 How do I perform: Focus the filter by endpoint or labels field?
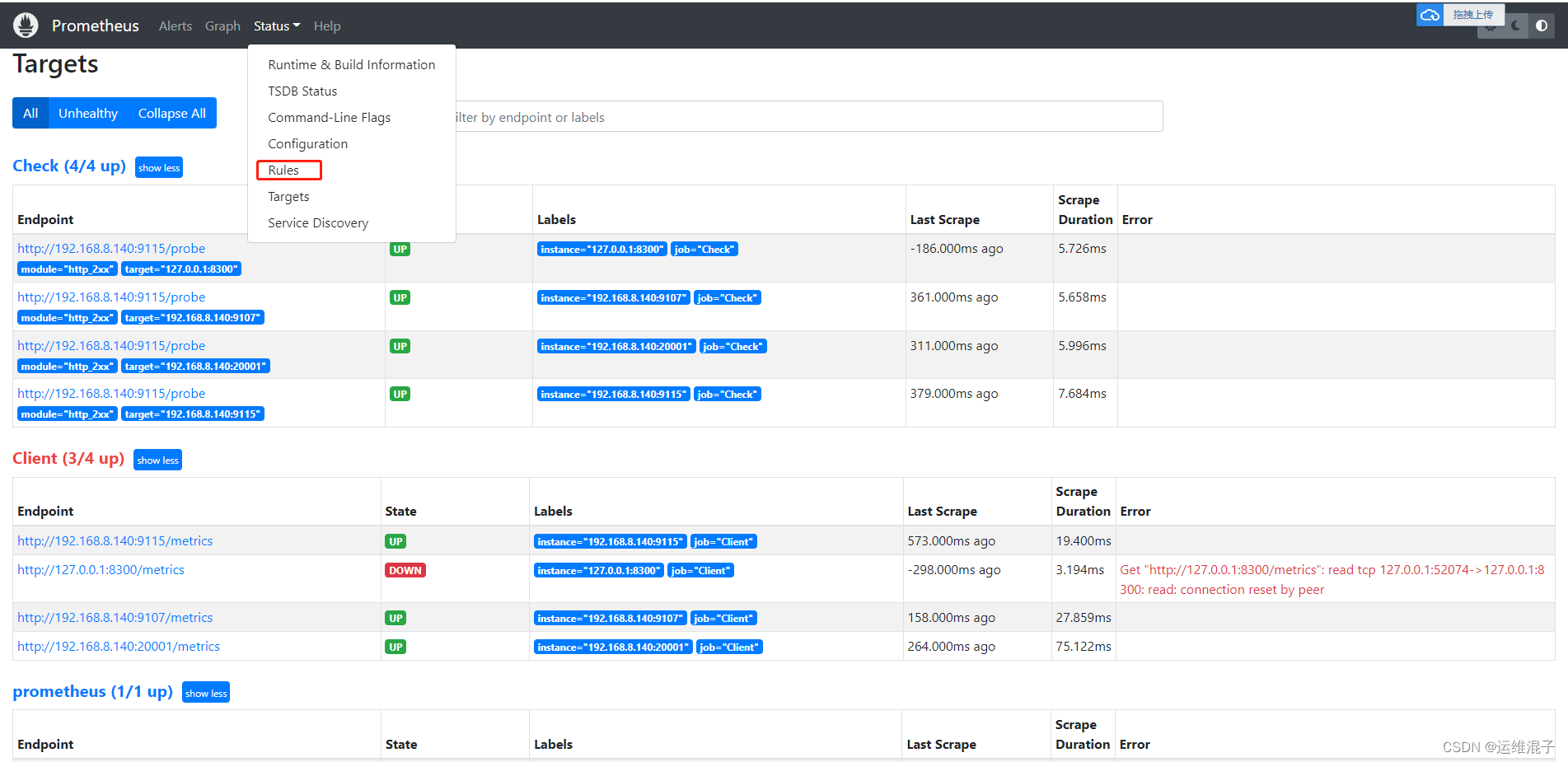807,117
